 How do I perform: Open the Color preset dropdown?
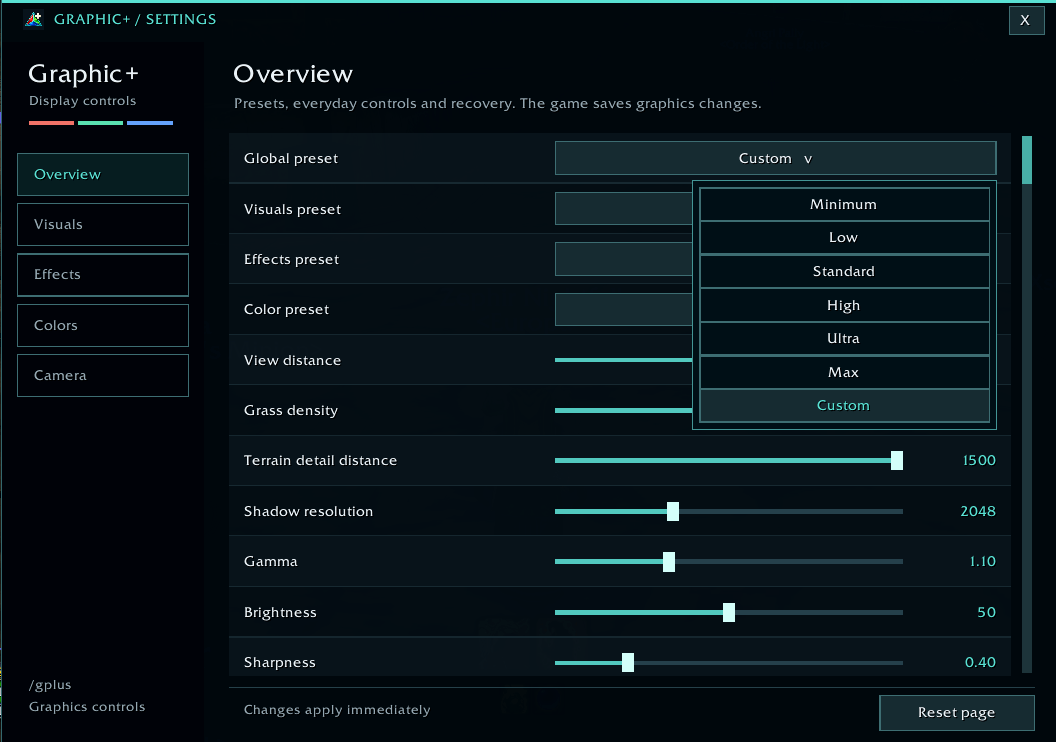point(623,309)
